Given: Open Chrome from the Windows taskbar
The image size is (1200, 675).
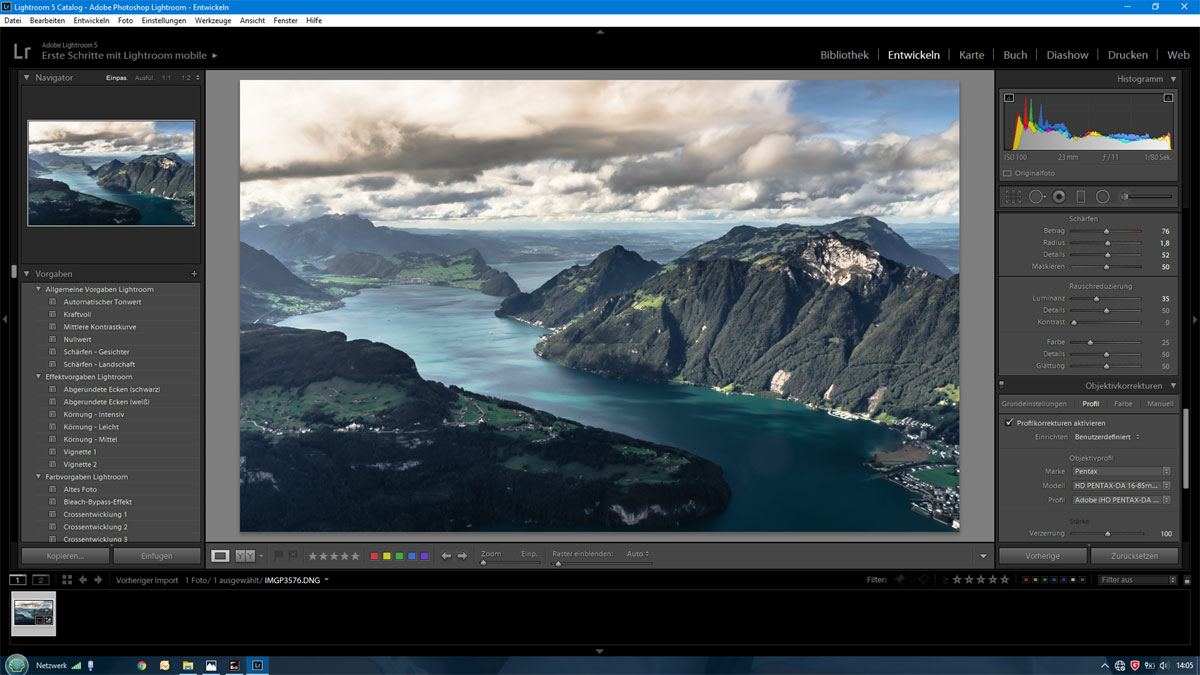Looking at the screenshot, I should [x=141, y=665].
